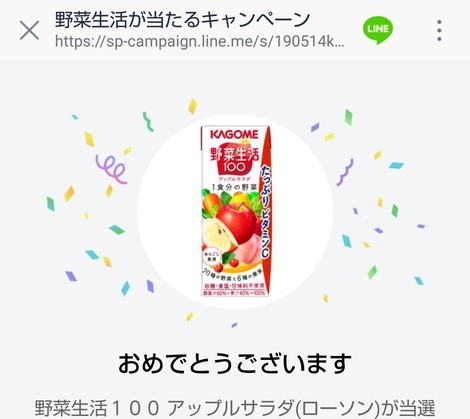Image resolution: width=470 pixels, height=419 pixels.
Task: Tap the あらごし食感 round badge on the carton
Action: (x=210, y=257)
